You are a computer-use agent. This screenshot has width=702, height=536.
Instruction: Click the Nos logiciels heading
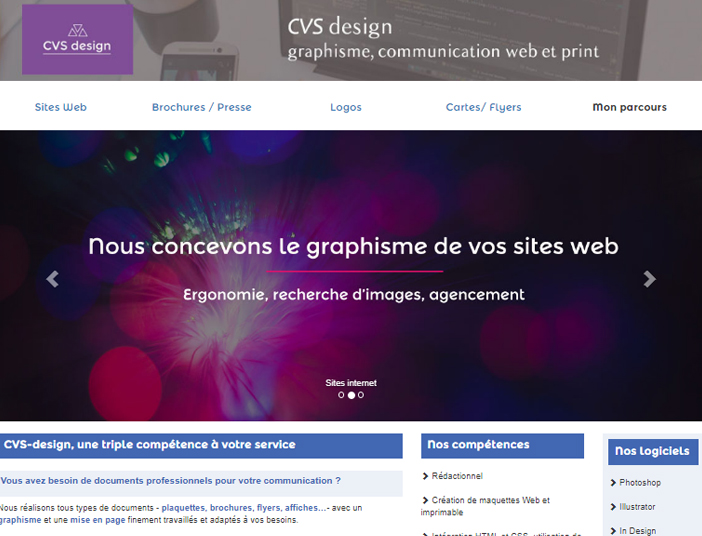click(653, 451)
